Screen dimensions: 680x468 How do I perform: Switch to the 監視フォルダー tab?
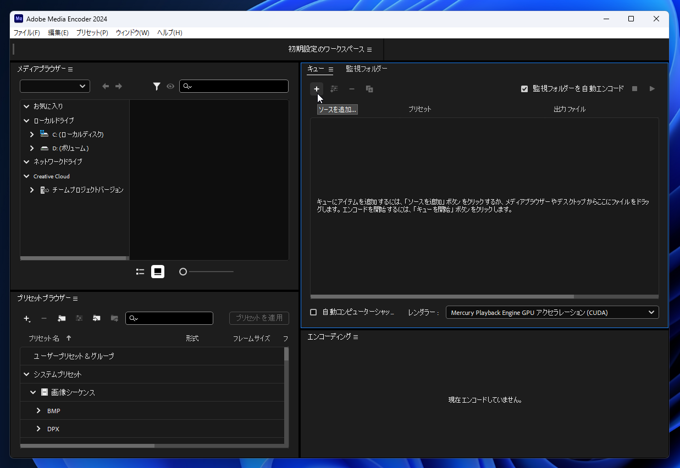coord(366,69)
